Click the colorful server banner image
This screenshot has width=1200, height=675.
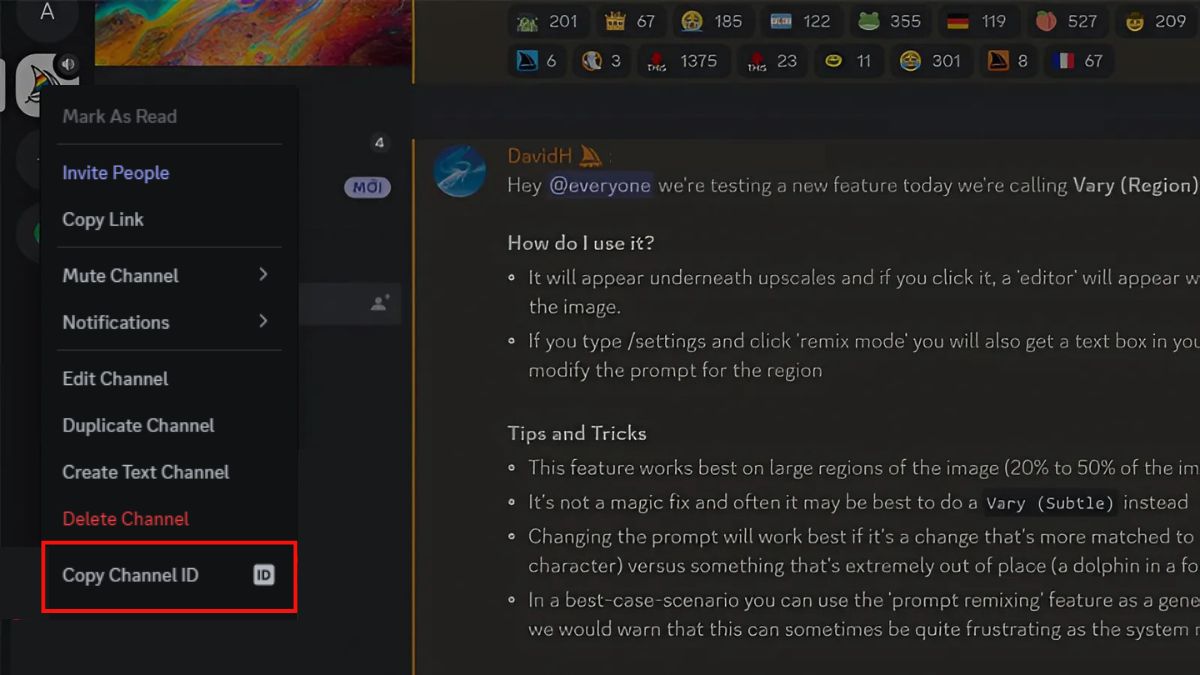pos(253,32)
